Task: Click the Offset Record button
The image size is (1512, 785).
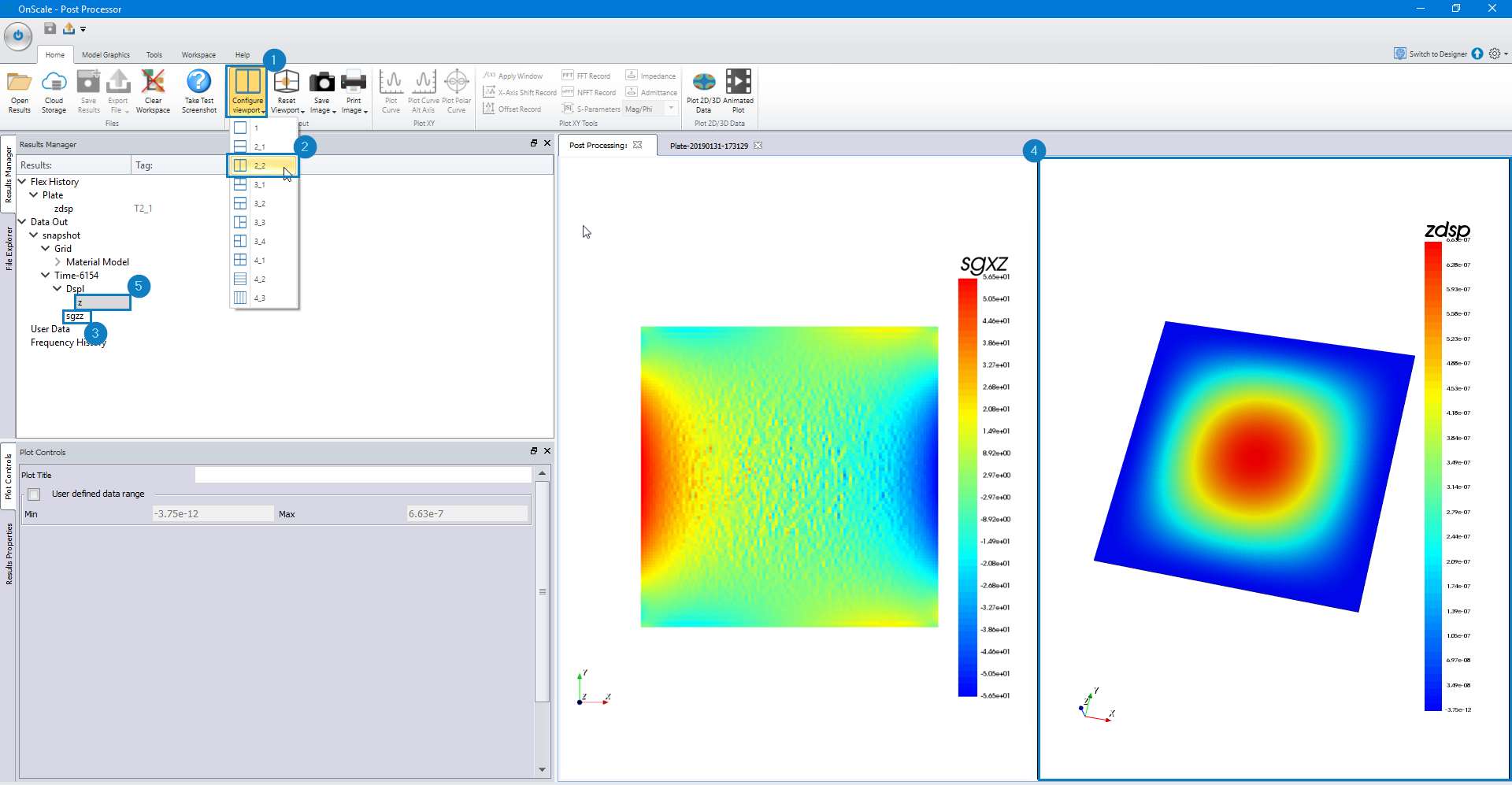Action: (x=512, y=109)
